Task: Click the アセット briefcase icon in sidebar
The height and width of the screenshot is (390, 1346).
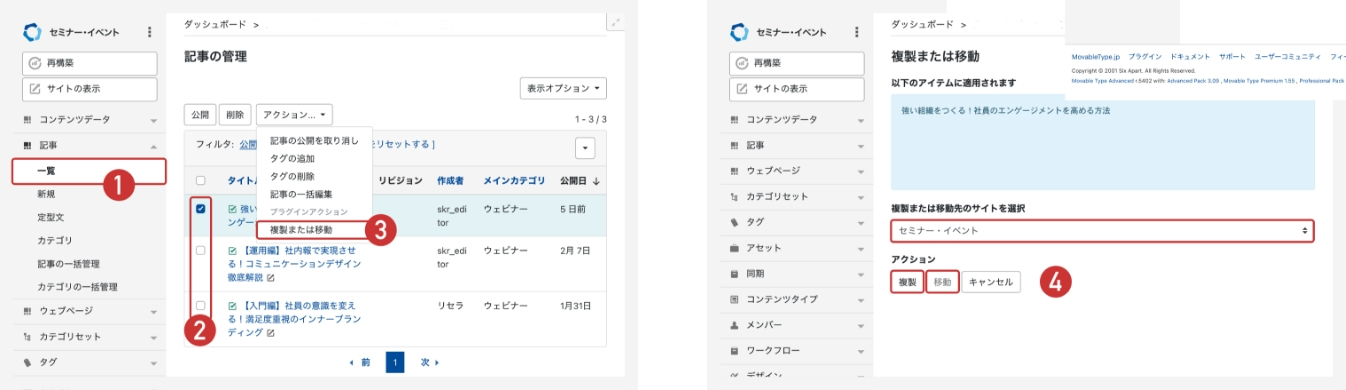Action: (x=735, y=248)
